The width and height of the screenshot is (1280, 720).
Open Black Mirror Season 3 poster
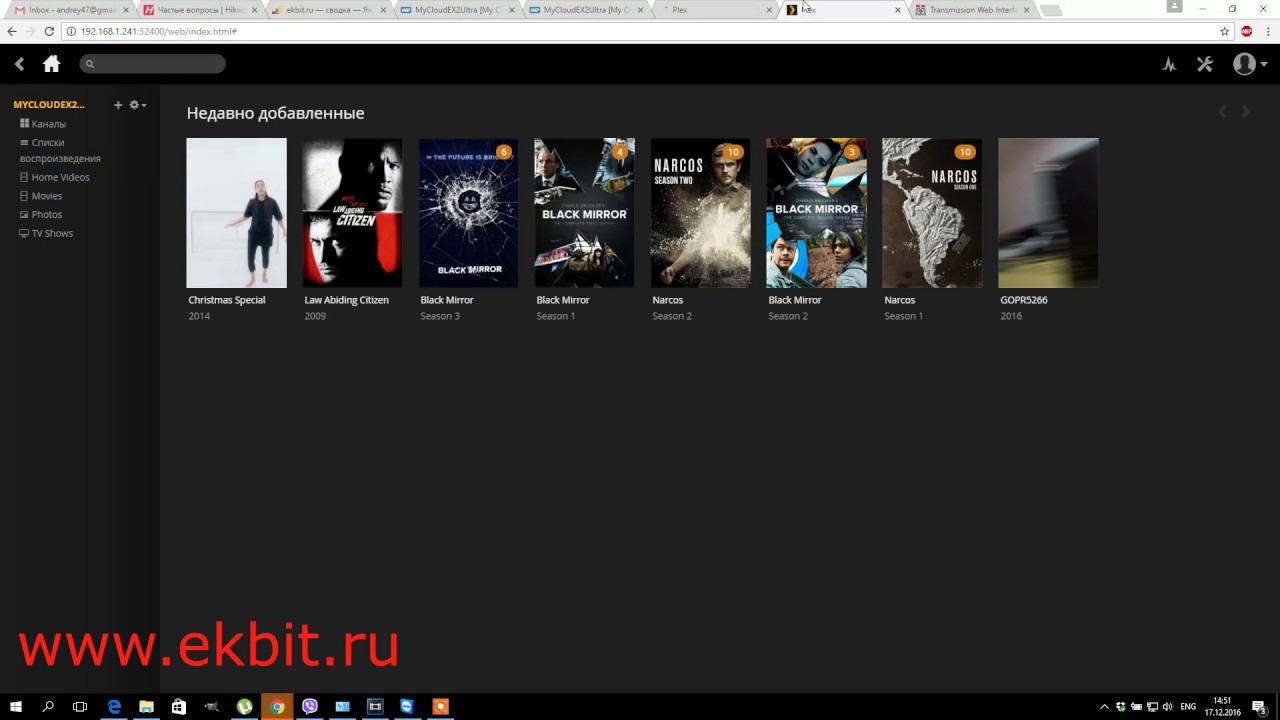(468, 213)
